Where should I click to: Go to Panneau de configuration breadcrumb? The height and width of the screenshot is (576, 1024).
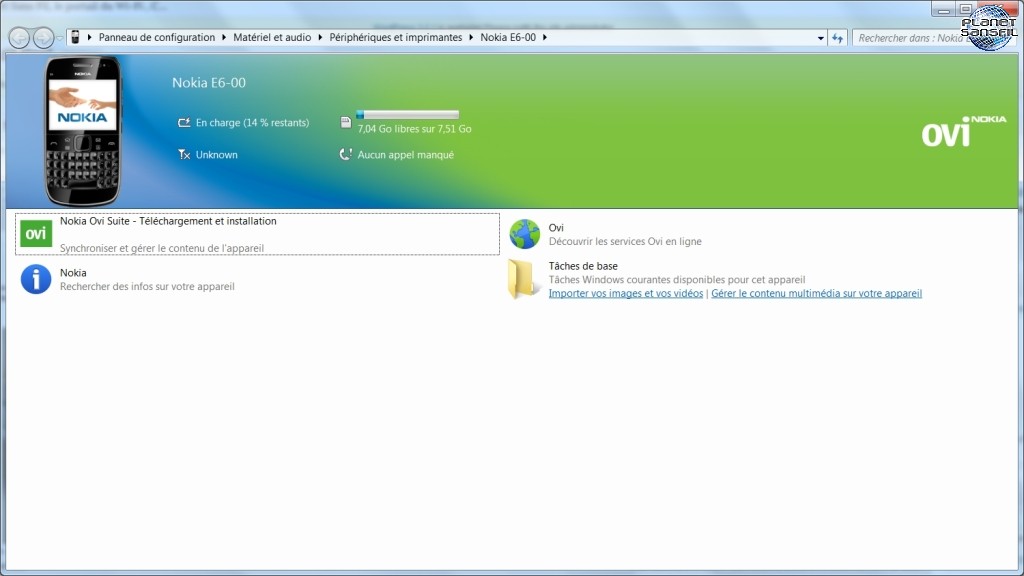[157, 37]
